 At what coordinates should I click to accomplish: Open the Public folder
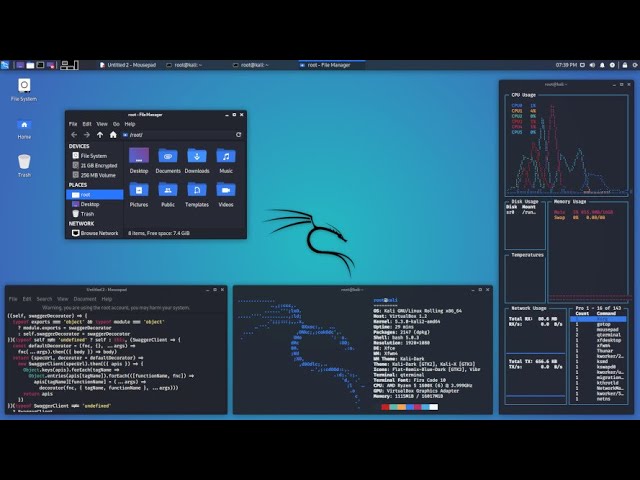(168, 195)
